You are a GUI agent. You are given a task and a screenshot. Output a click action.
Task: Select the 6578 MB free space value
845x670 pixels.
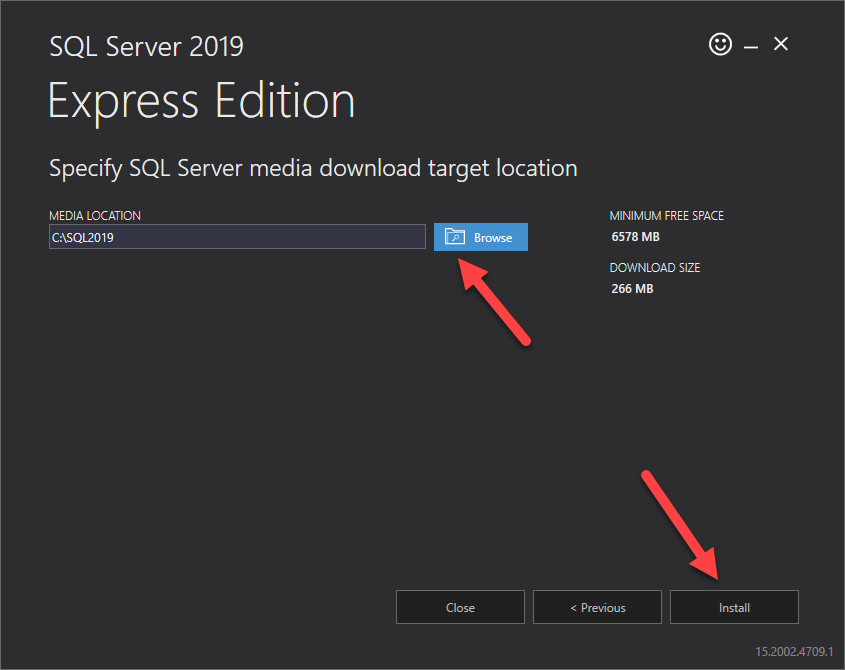[635, 237]
